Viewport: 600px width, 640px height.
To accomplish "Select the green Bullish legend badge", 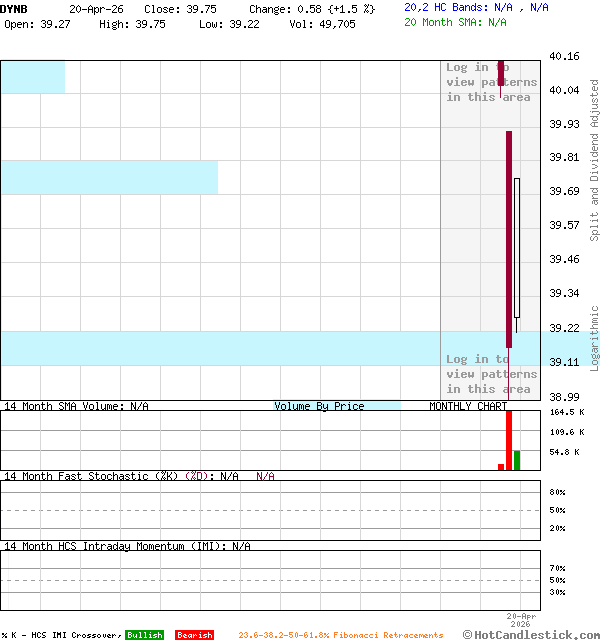I will click(x=143, y=635).
